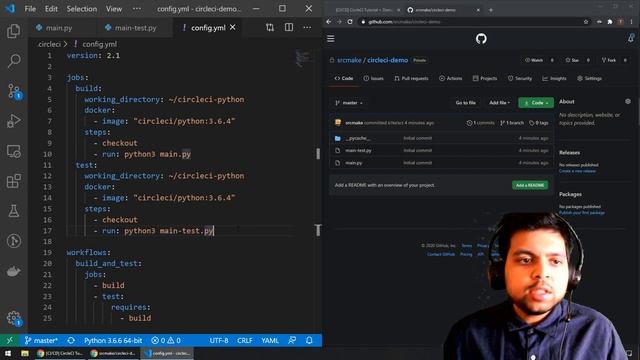
Task: Open the Actions tab on GitHub
Action: (x=451, y=78)
